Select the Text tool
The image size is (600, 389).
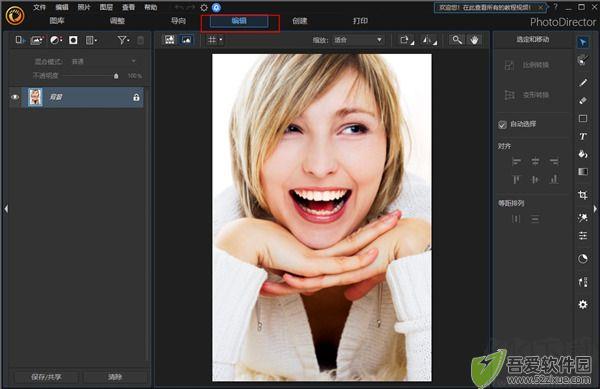coord(583,136)
